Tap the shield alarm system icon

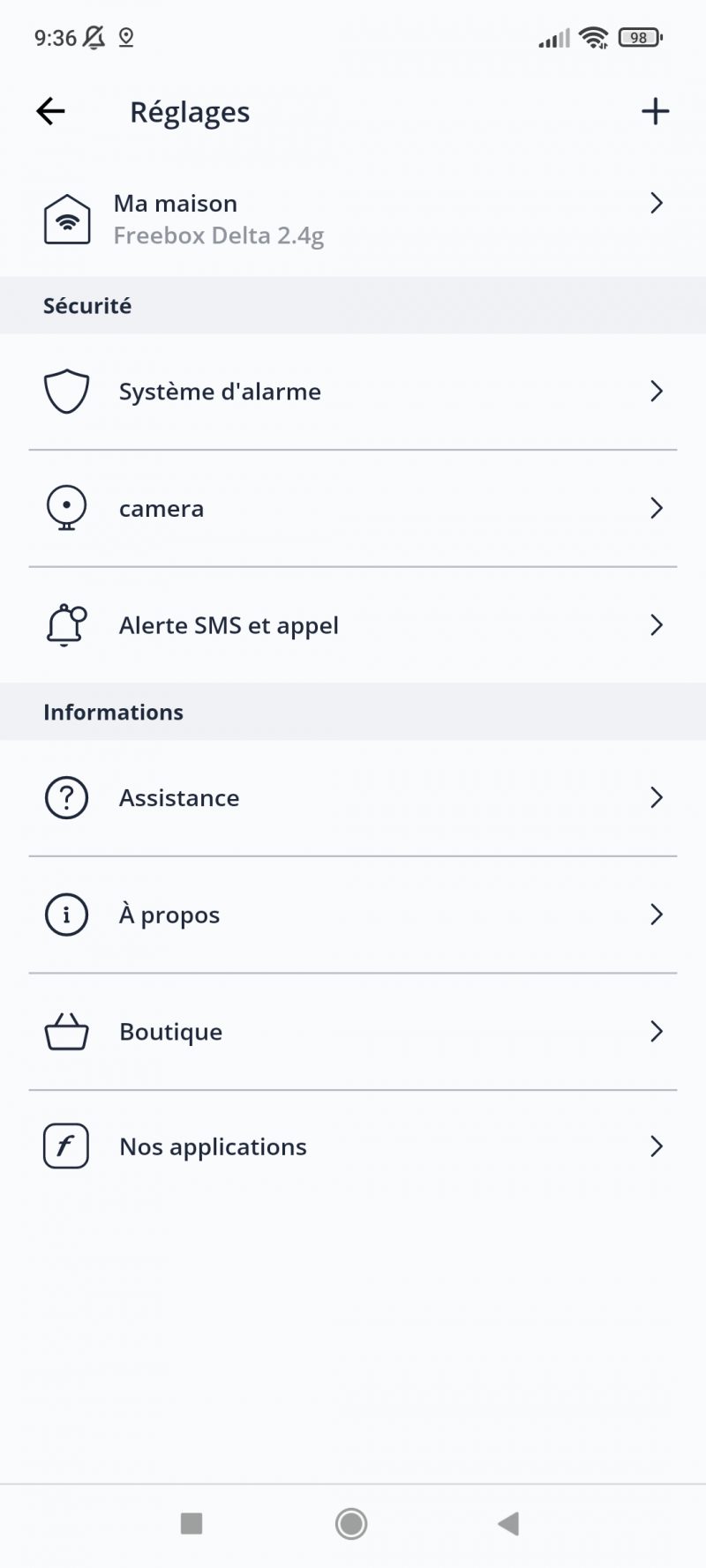(66, 392)
